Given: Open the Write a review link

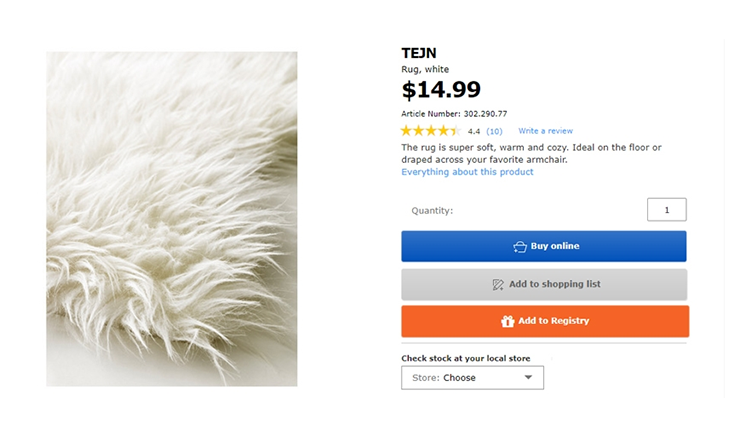Looking at the screenshot, I should click(545, 131).
